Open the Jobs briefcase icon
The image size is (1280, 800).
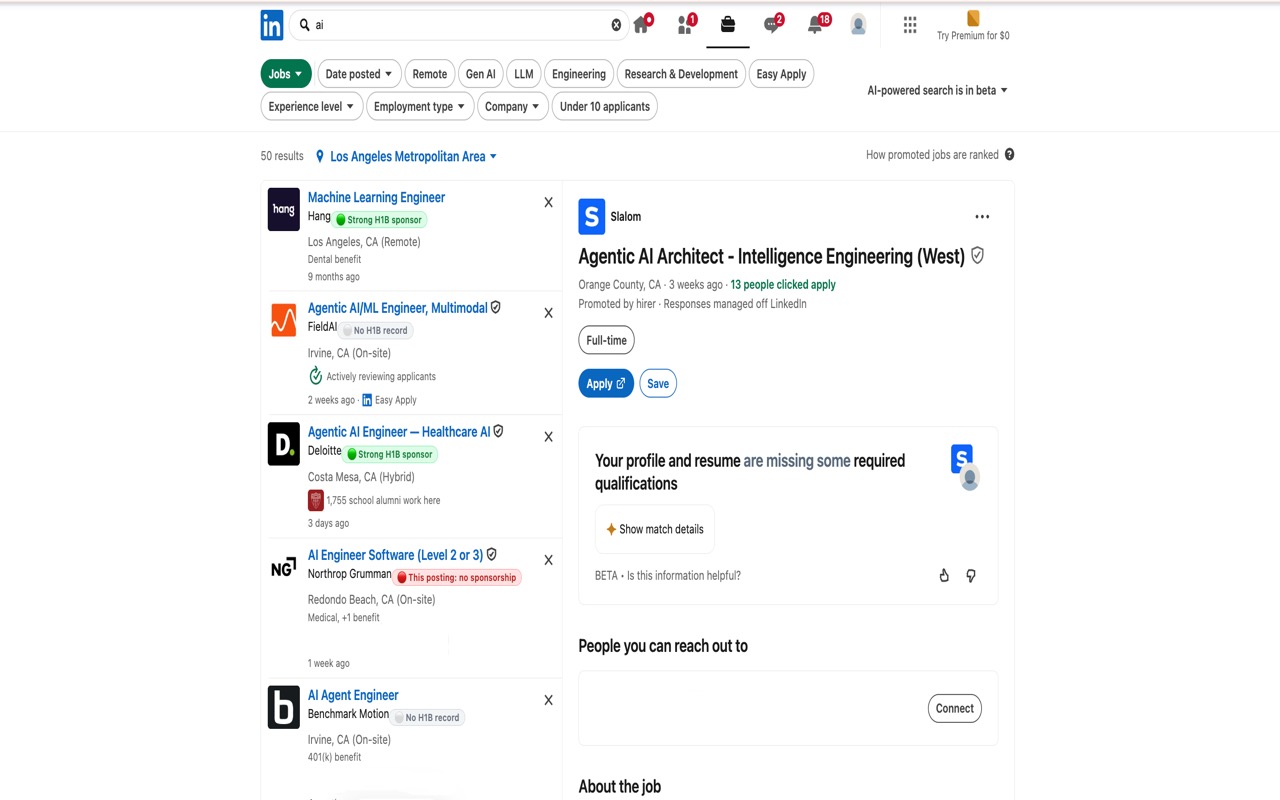[728, 25]
